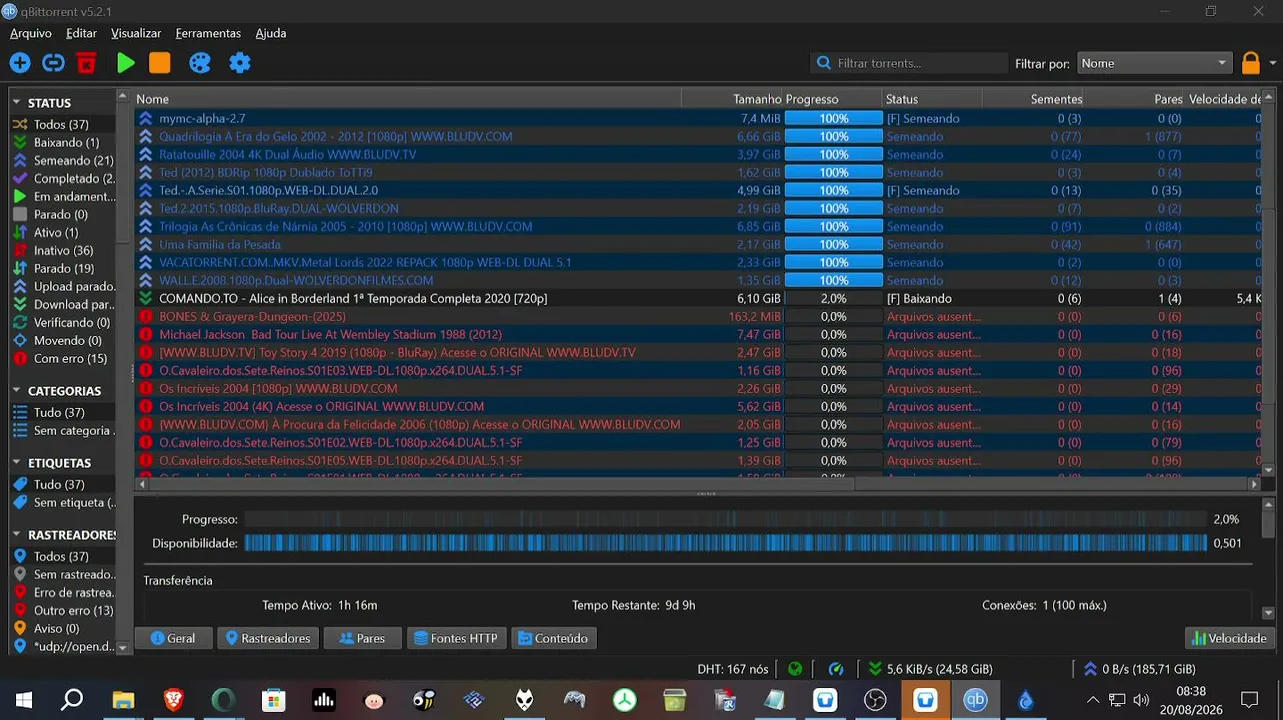Collapse the CATEGORIAS sidebar section

[17, 390]
